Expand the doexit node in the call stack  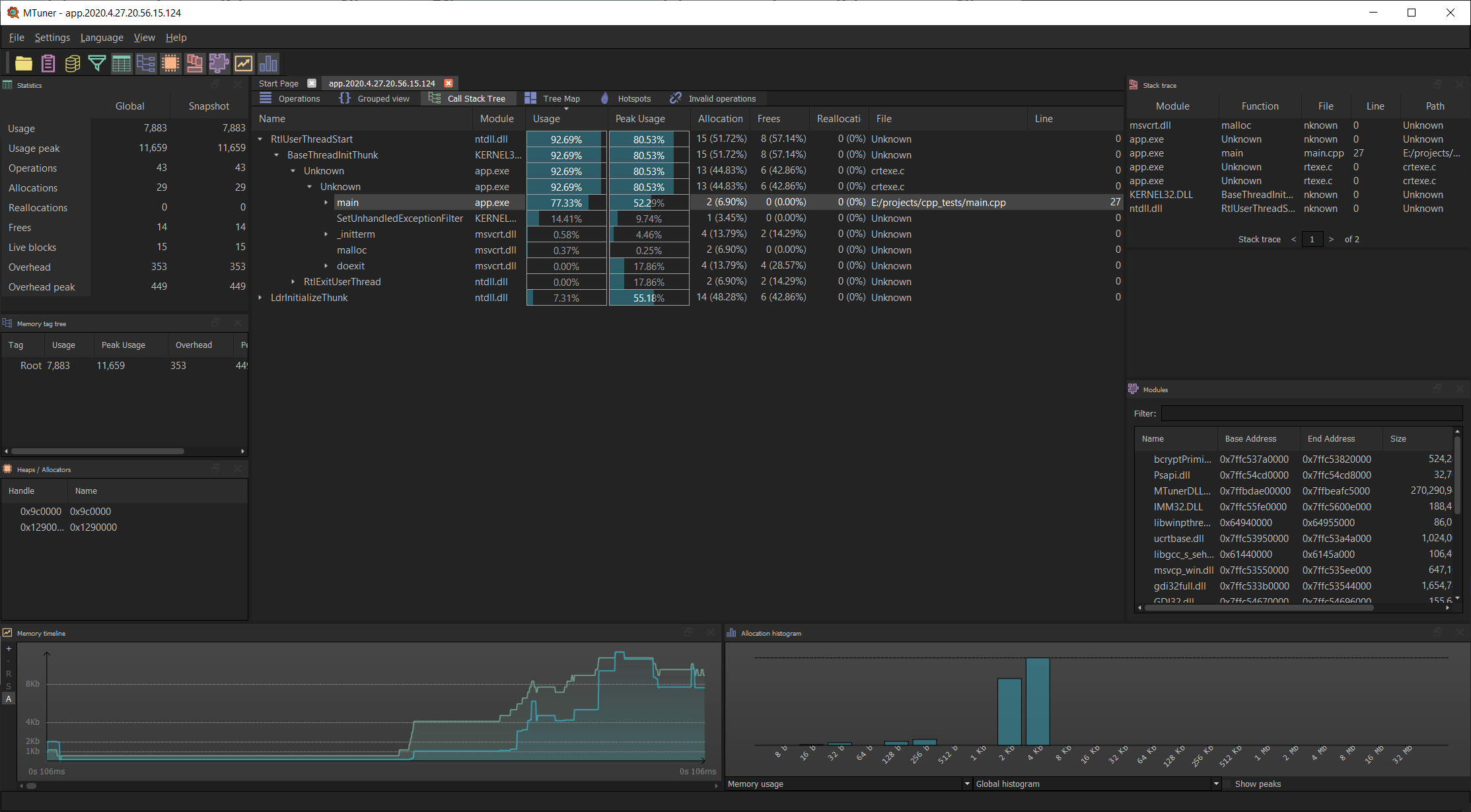[x=326, y=266]
